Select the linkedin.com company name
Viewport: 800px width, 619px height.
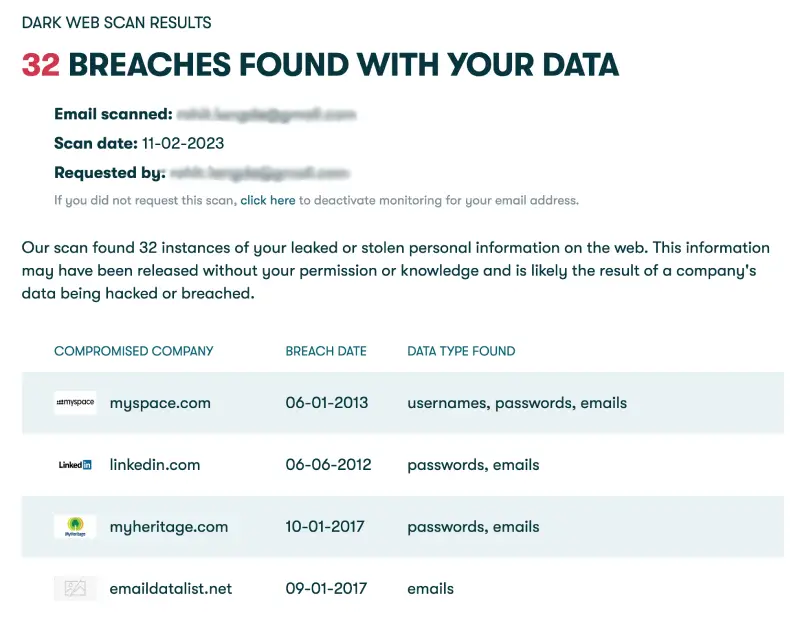coord(155,465)
